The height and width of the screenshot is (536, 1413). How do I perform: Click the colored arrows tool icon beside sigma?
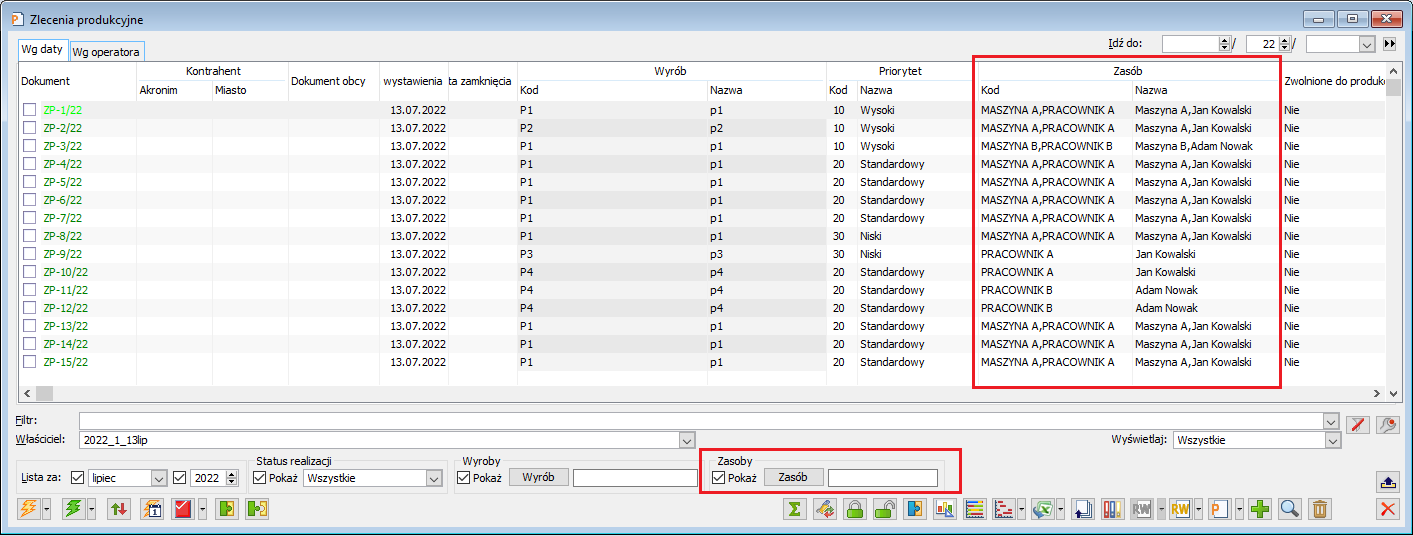(824, 509)
